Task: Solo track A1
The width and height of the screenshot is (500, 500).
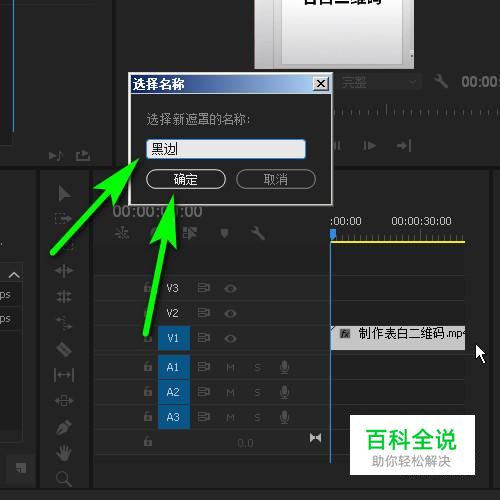Action: click(x=257, y=368)
